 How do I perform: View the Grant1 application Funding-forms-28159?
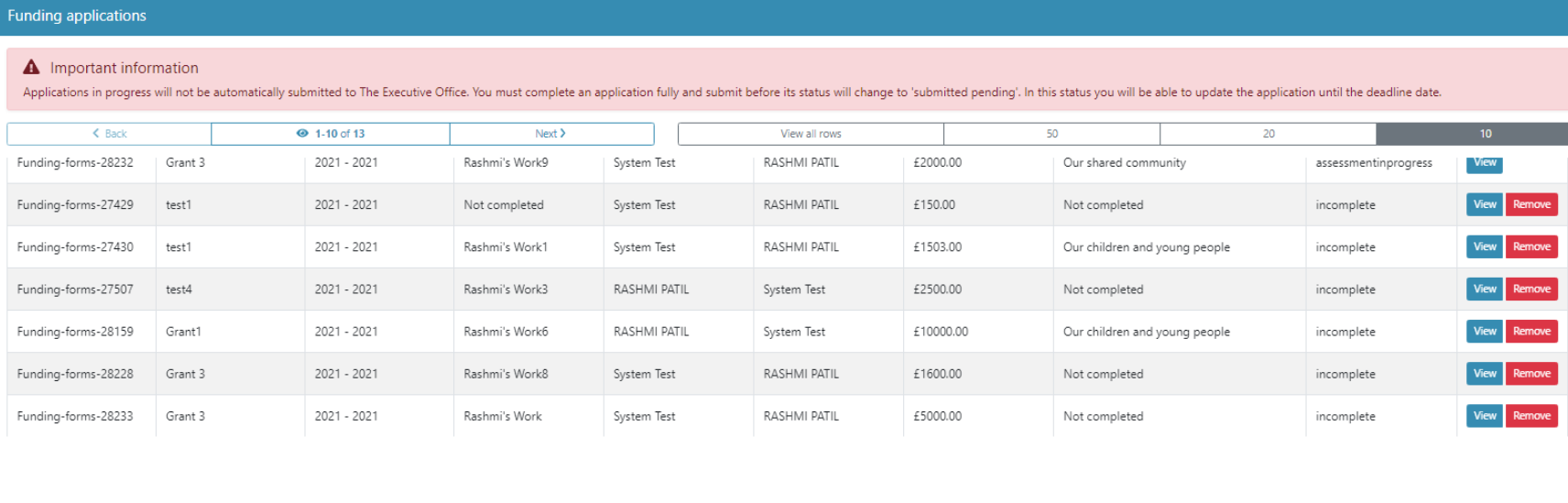click(1485, 331)
